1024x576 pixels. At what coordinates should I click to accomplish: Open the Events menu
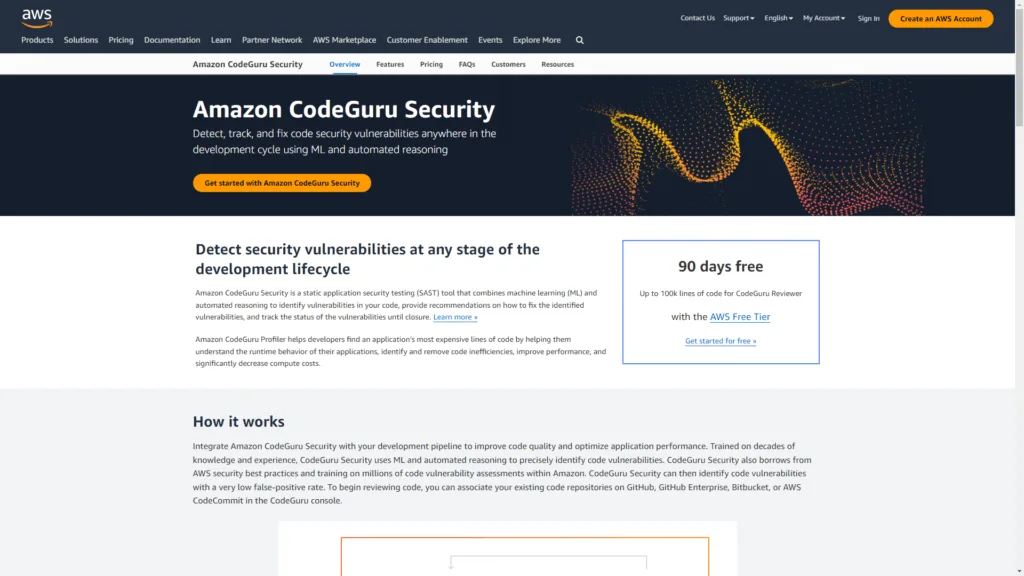point(490,40)
